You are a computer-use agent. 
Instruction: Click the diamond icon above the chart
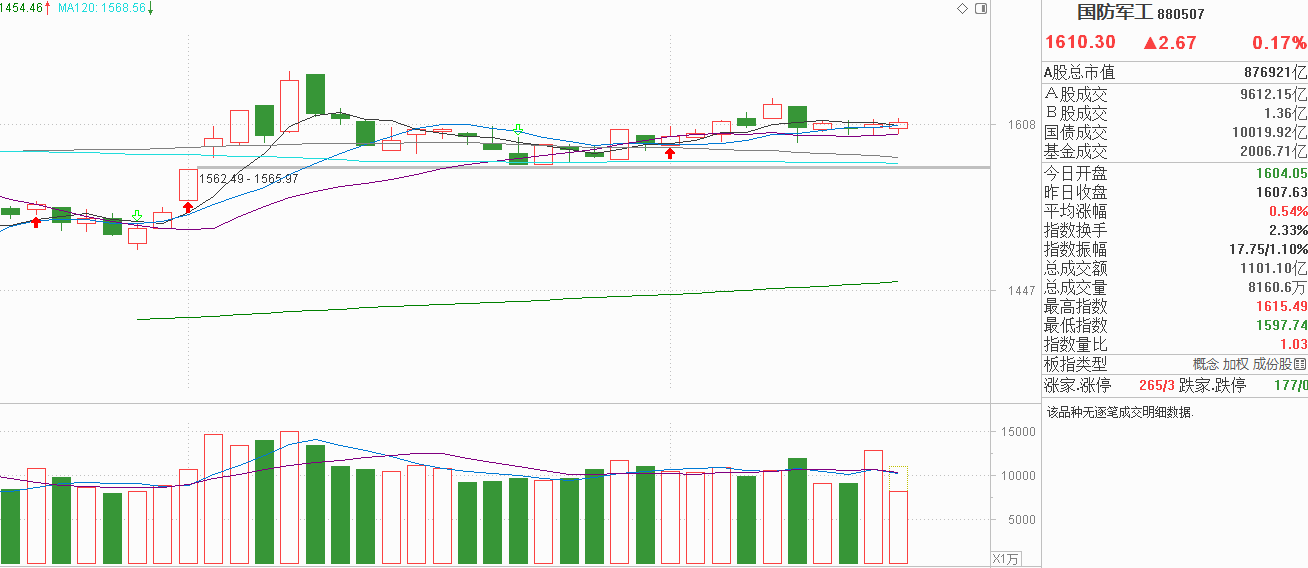click(x=962, y=8)
